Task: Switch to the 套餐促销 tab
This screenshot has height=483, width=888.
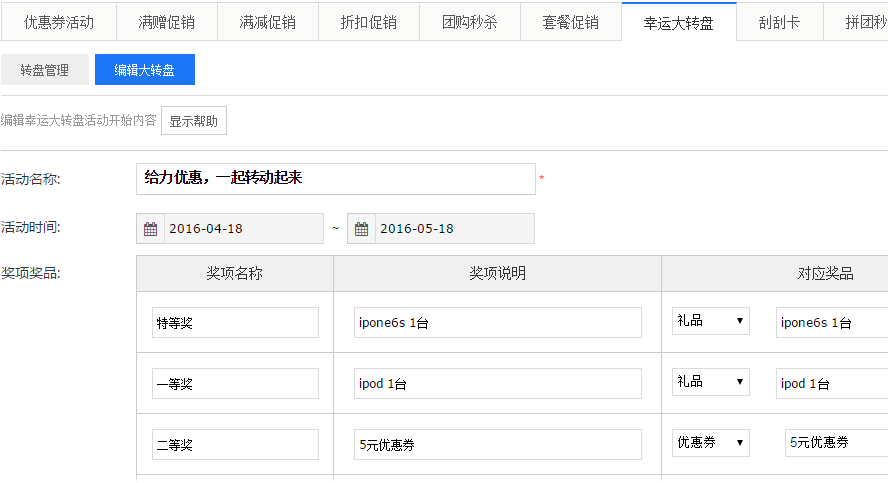Action: point(571,22)
